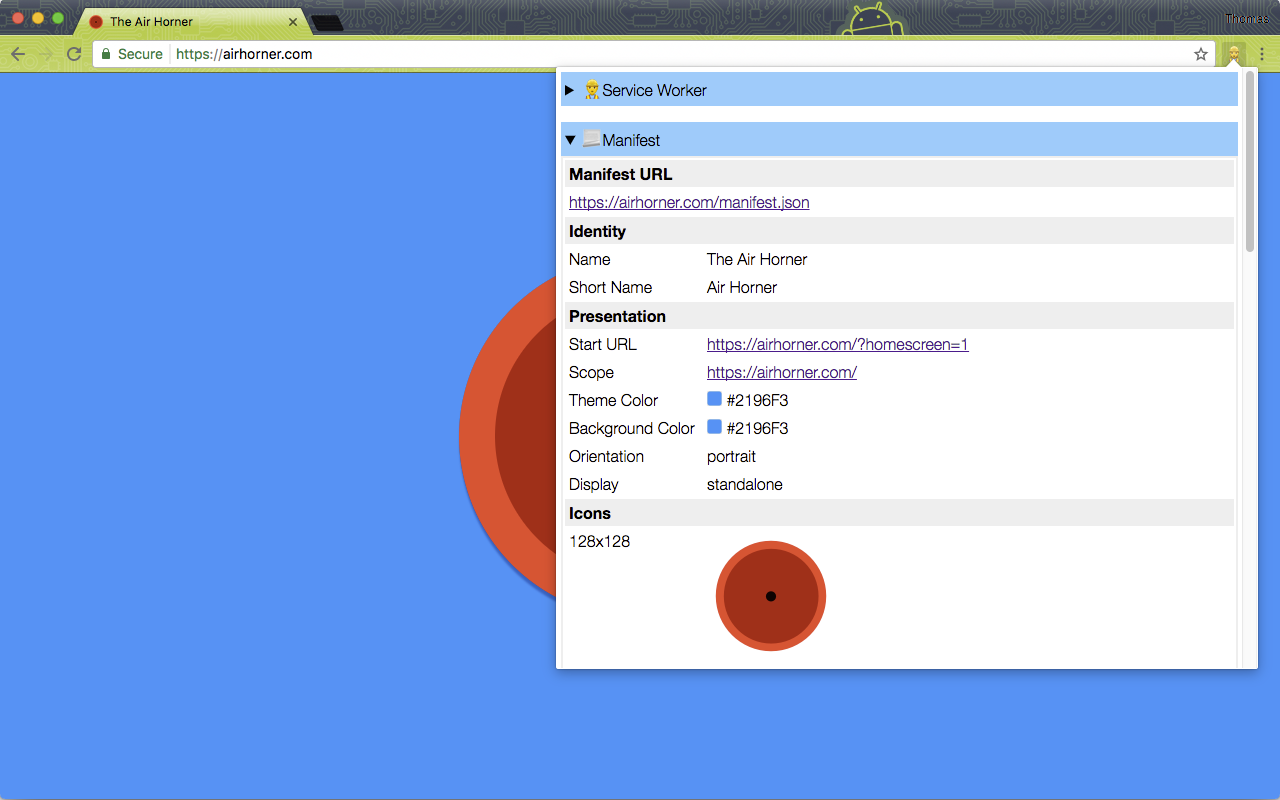1280x800 pixels.
Task: Open the Start URL homescreen link
Action: click(837, 345)
